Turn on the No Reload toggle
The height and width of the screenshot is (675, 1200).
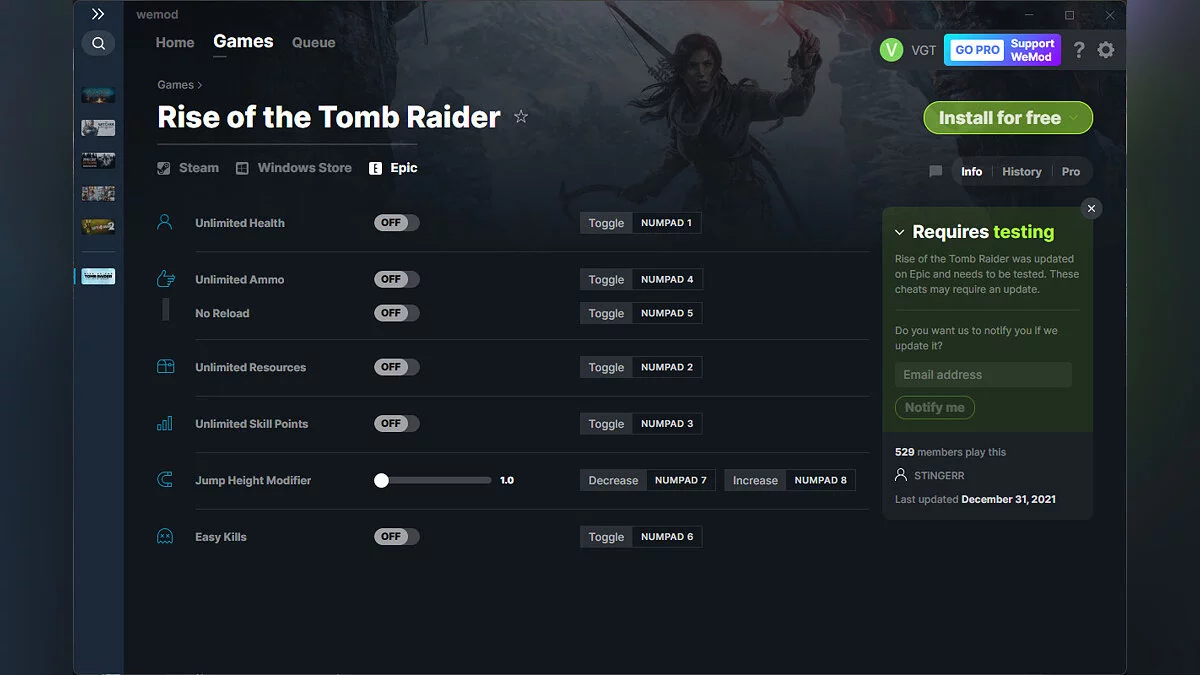[x=396, y=312]
